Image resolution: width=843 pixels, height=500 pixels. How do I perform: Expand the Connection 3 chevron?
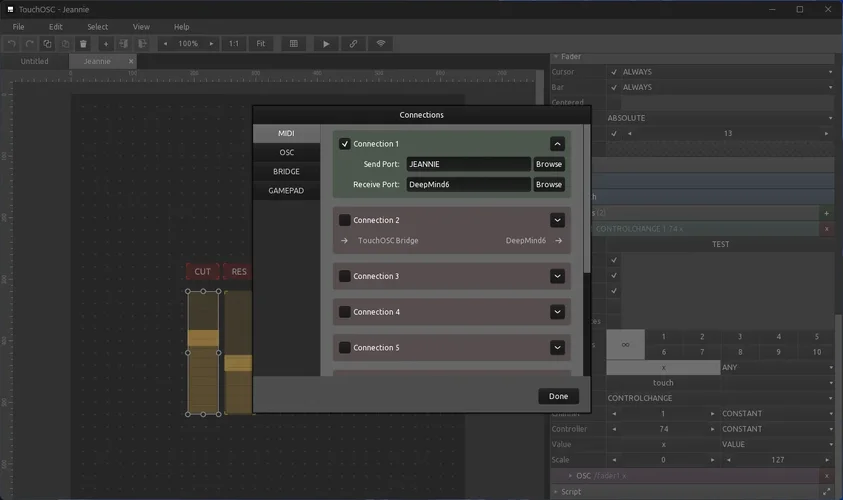tap(557, 276)
